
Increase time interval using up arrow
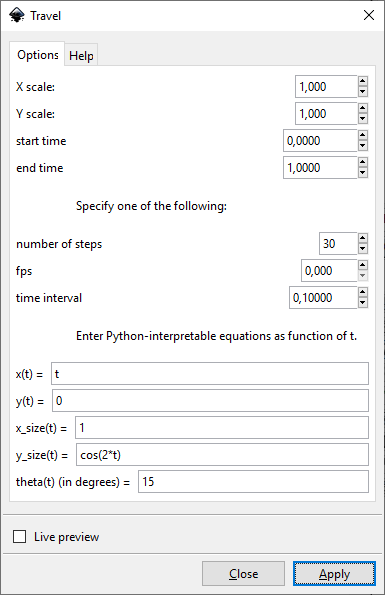tap(363, 292)
